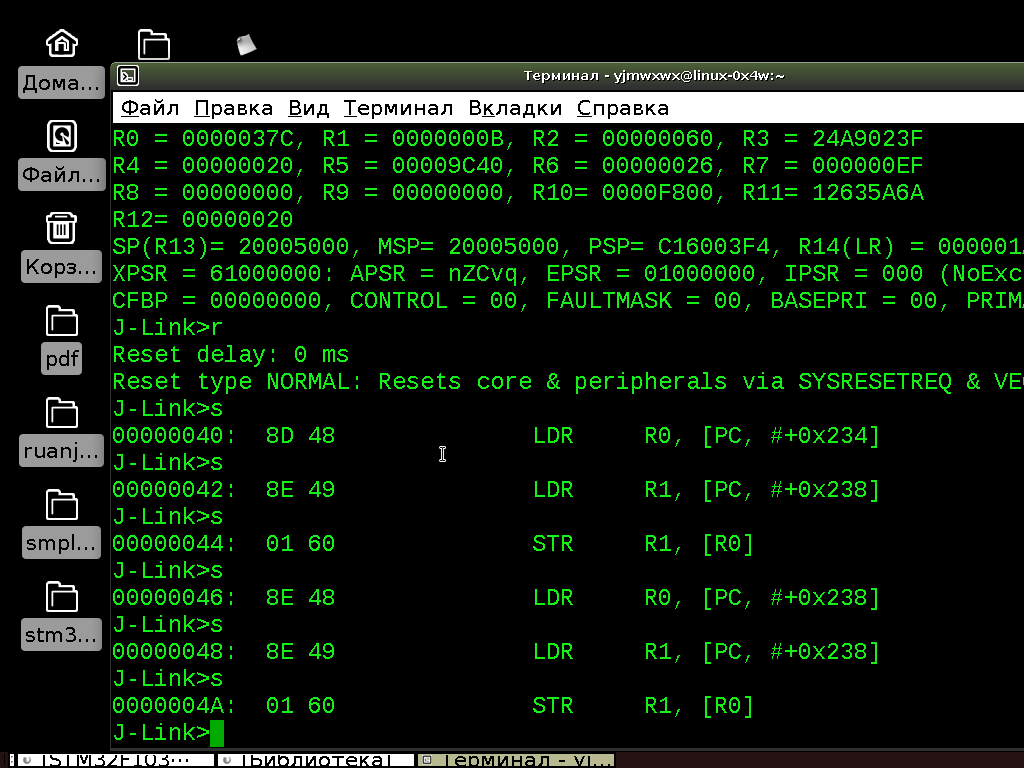Open the Правка menu
This screenshot has width=1024, height=768.
(x=234, y=108)
